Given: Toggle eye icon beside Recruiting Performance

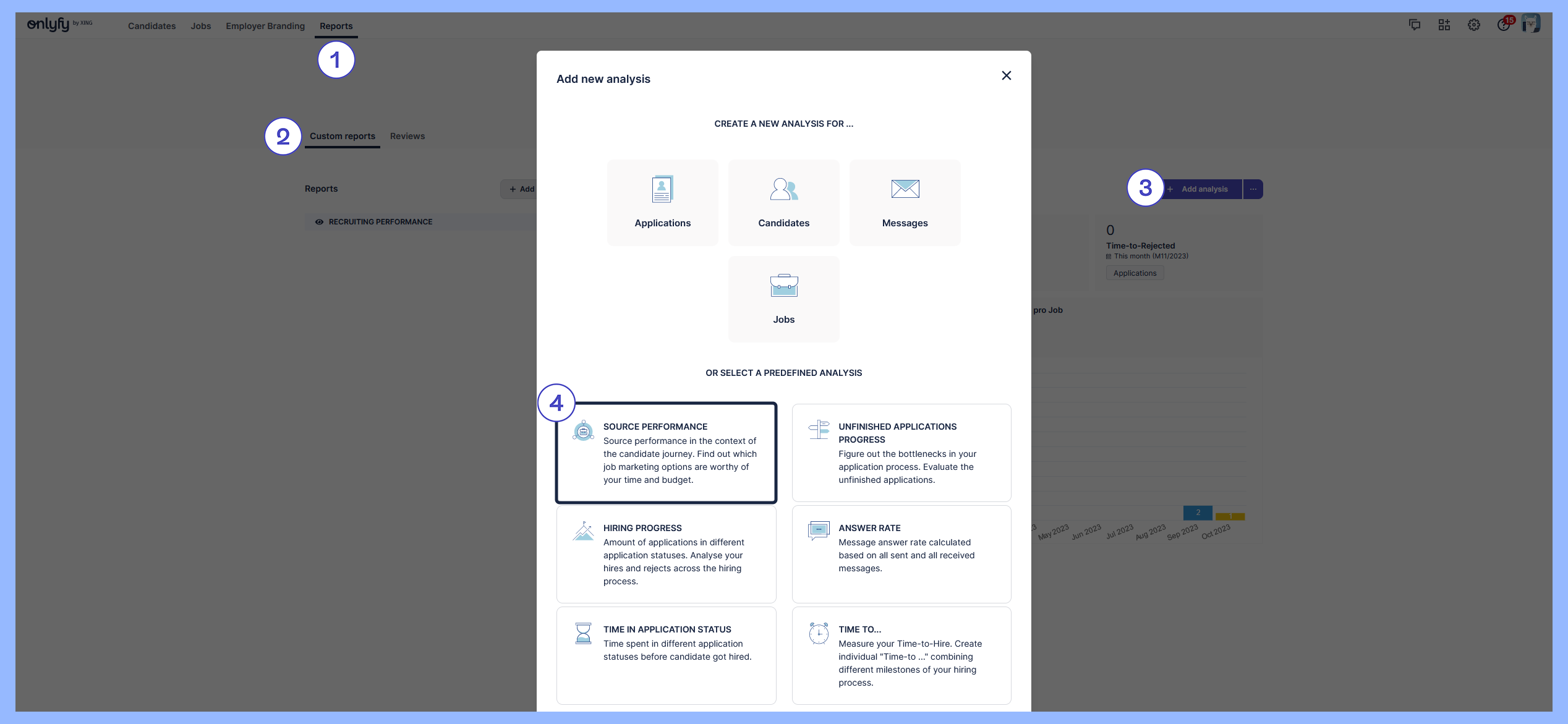Looking at the screenshot, I should (319, 222).
